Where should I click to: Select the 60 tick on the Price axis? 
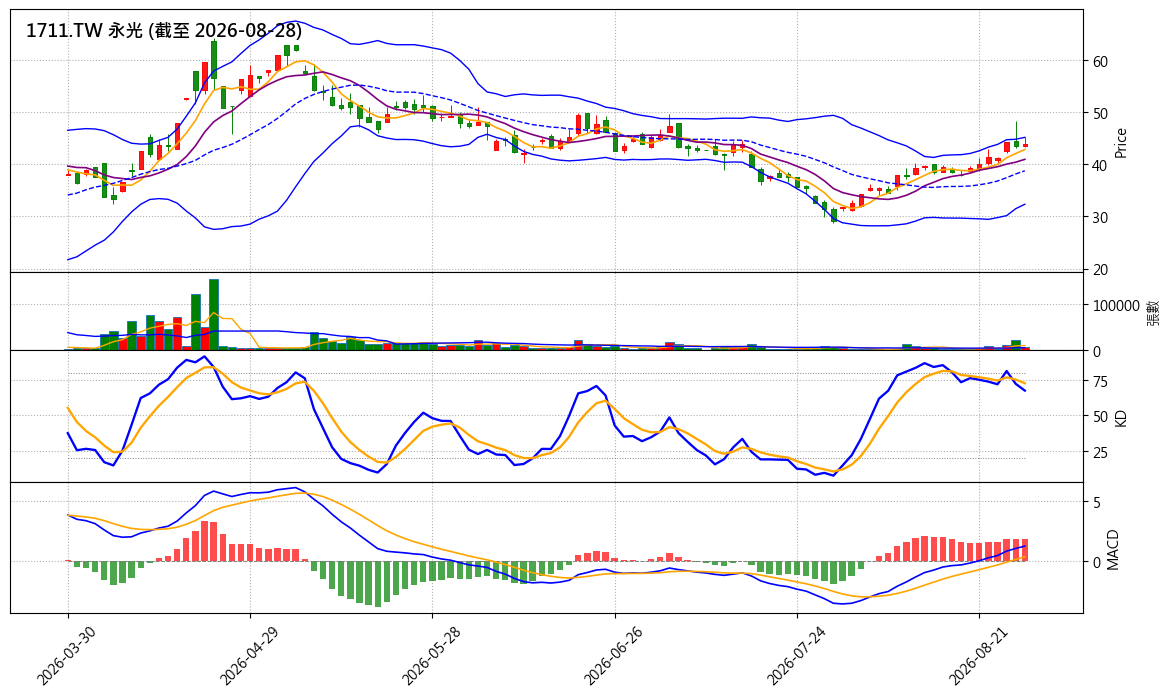click(x=1100, y=61)
